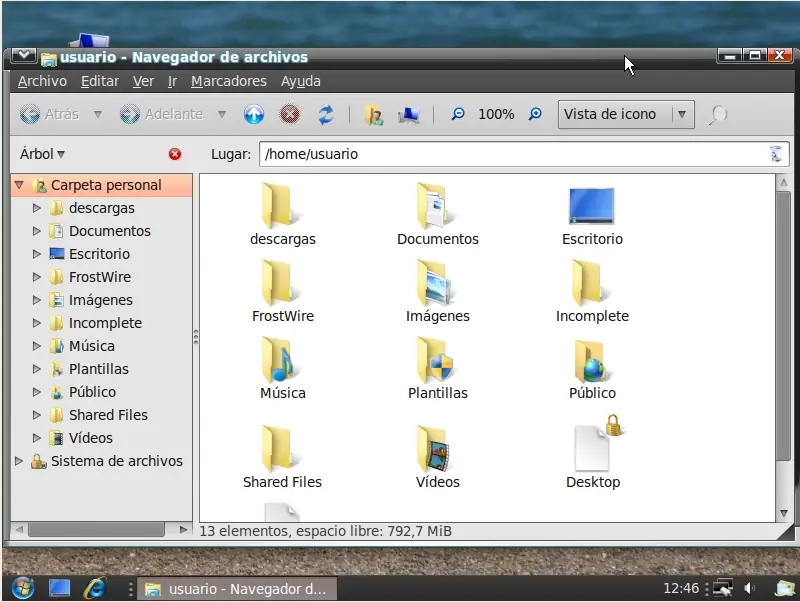Open the search magnifier tool
The width and height of the screenshot is (800, 602).
tap(717, 115)
